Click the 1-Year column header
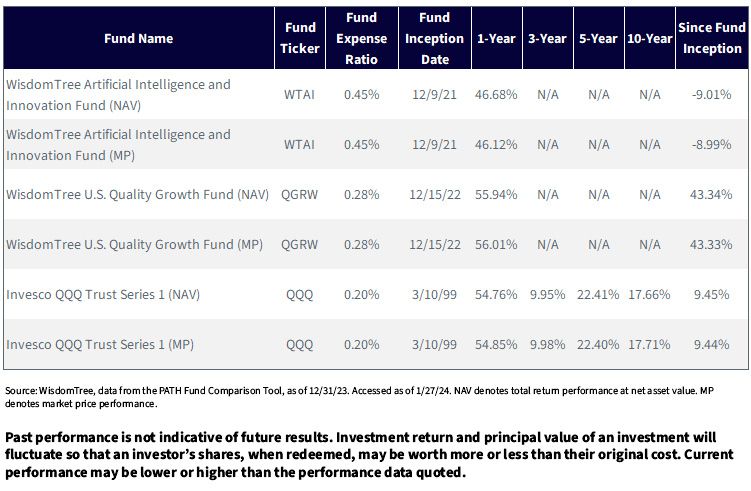Image resolution: width=751 pixels, height=491 pixels. pos(496,38)
